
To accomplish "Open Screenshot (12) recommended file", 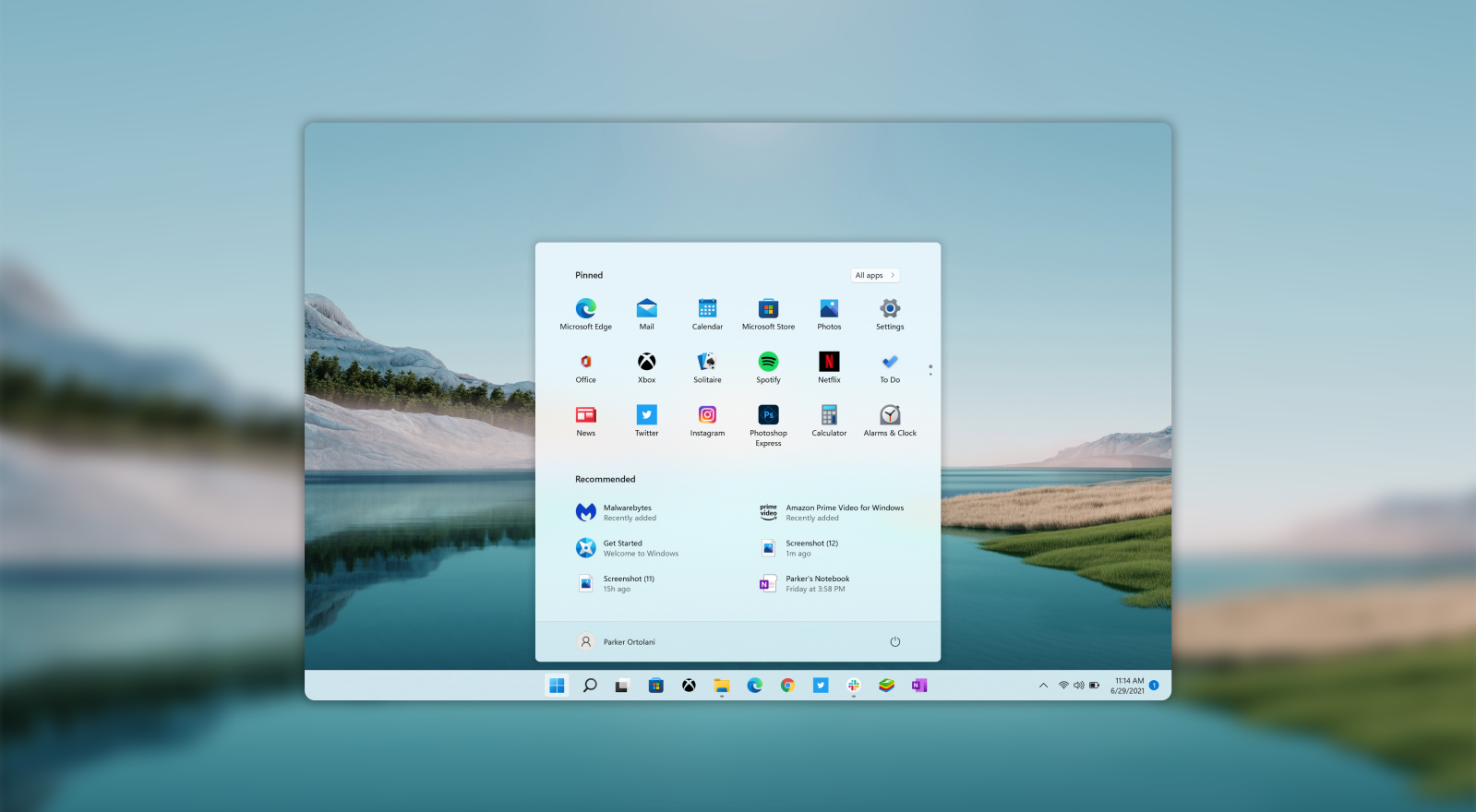I will coord(810,548).
